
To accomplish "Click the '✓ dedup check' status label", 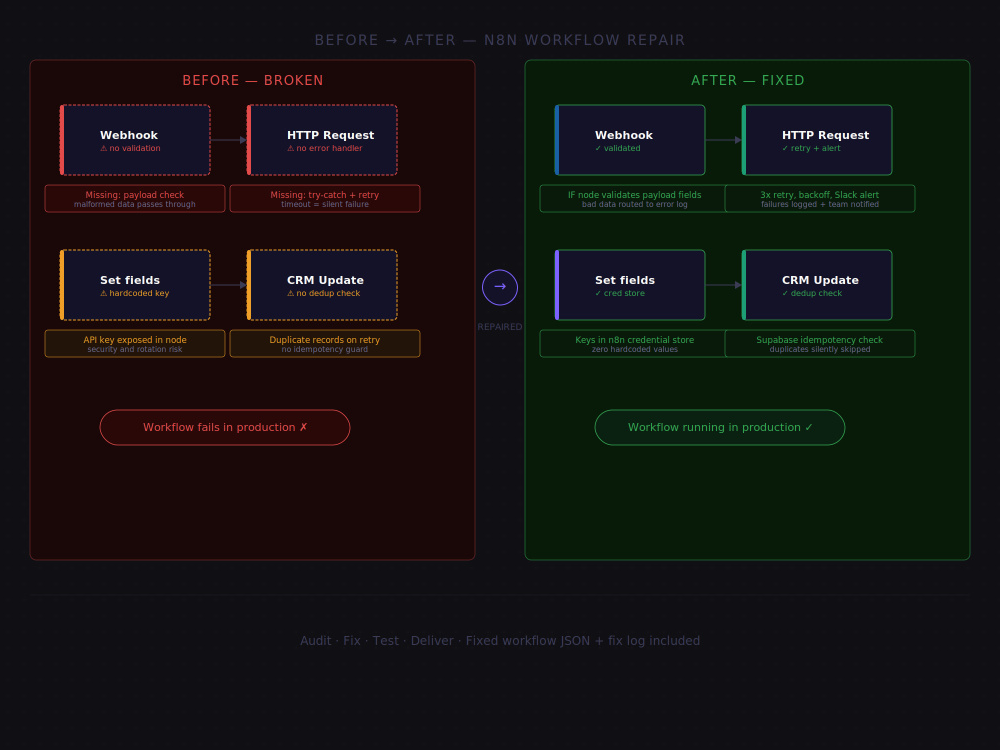I will pos(811,293).
